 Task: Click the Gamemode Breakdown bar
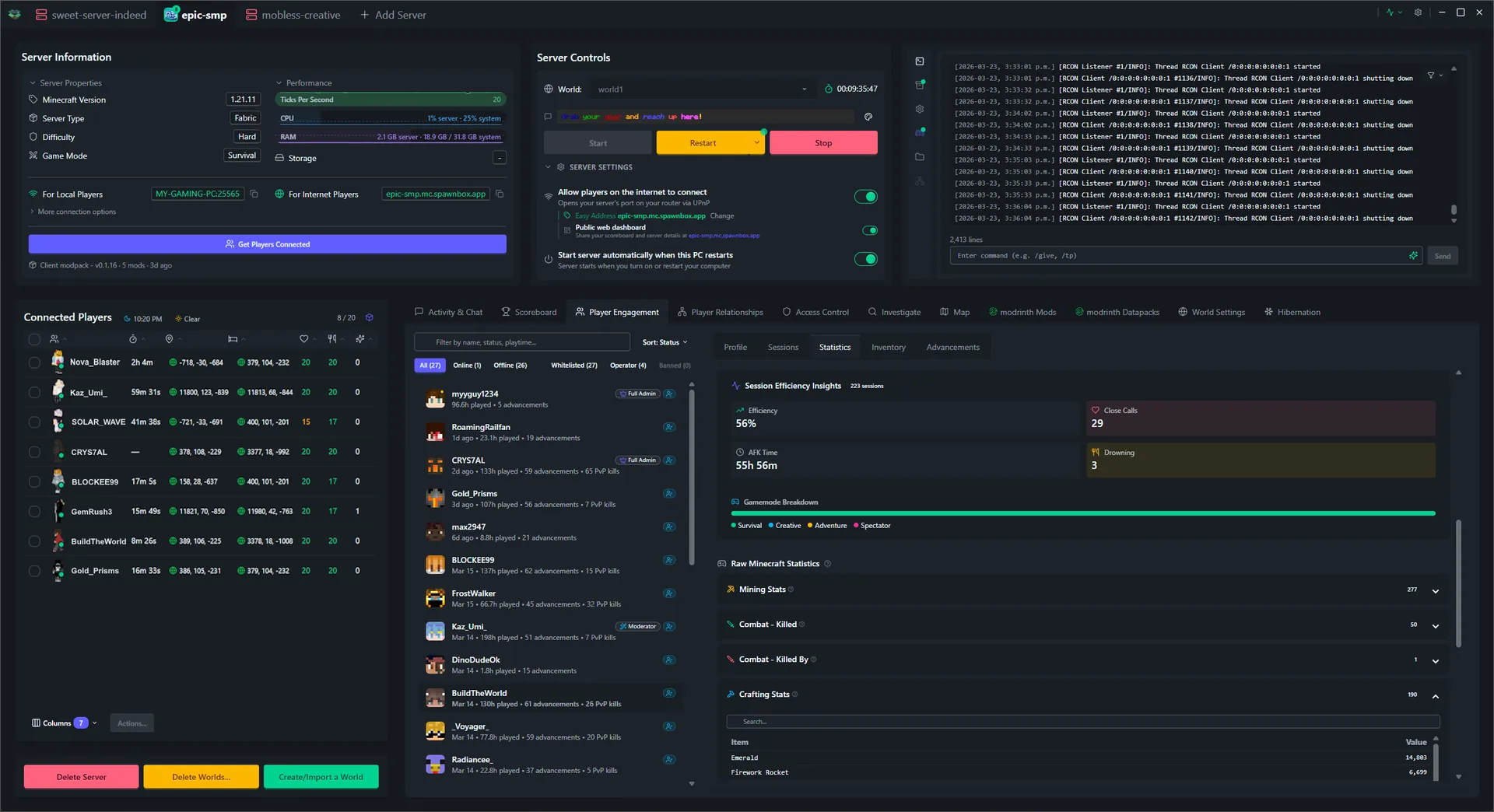point(1082,513)
